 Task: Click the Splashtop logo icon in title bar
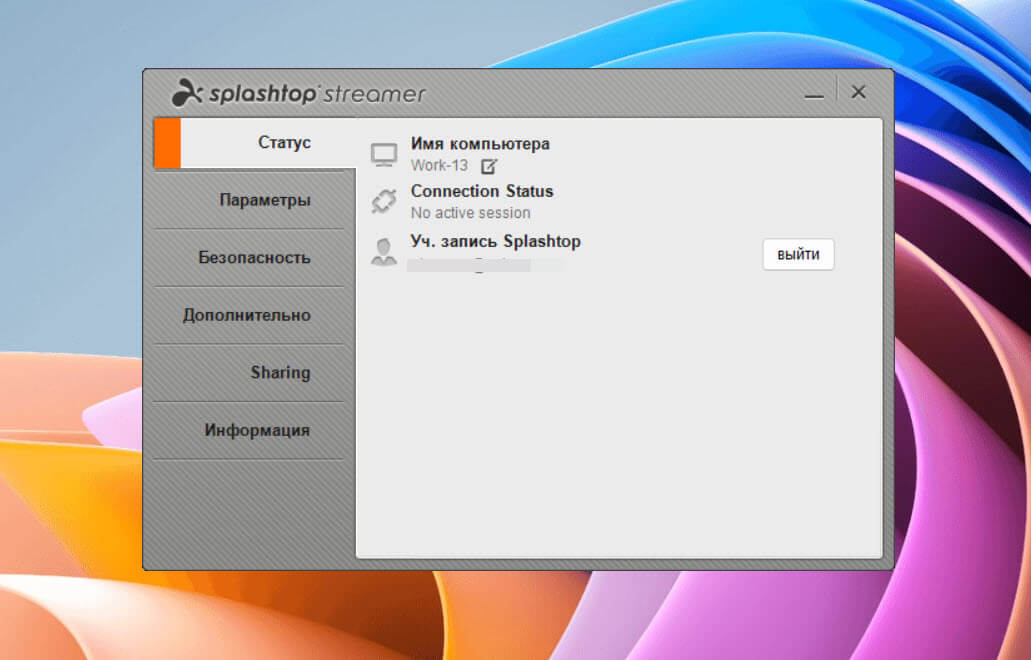pyautogui.click(x=187, y=93)
